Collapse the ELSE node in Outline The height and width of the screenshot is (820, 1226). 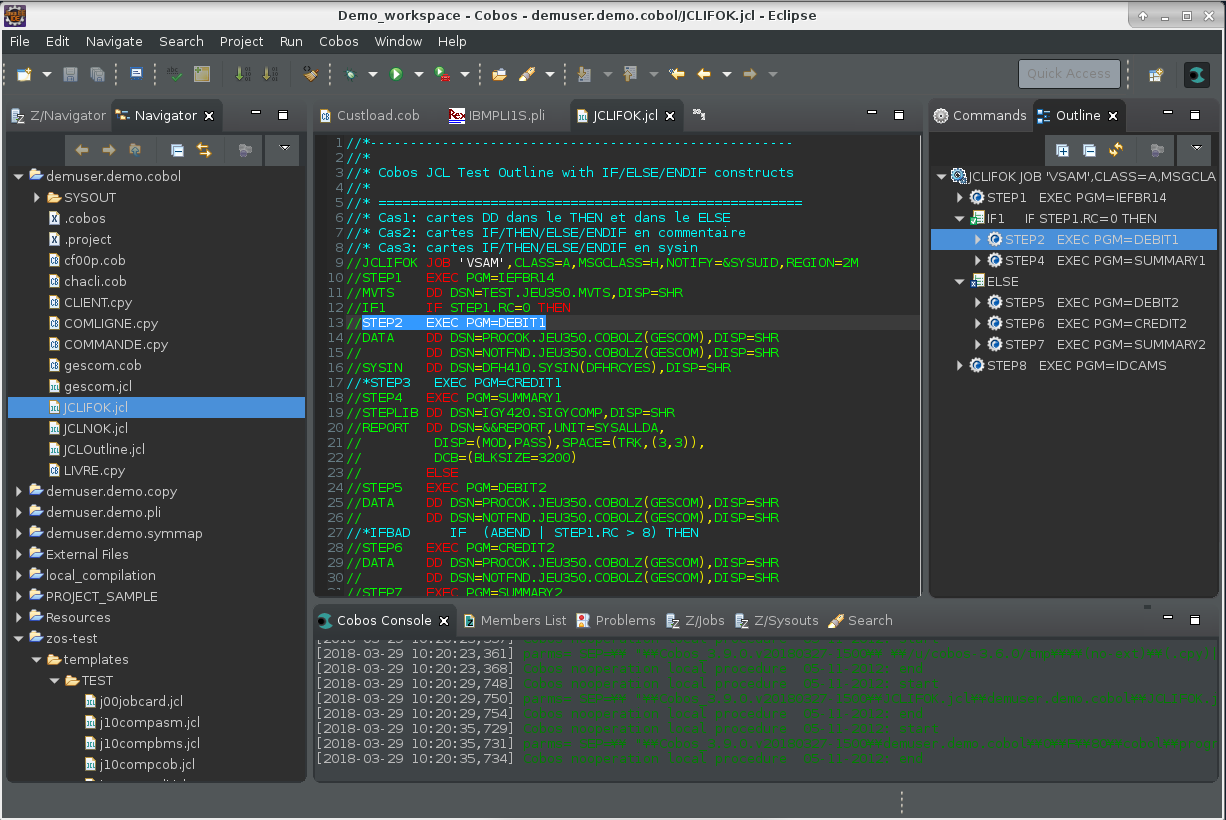(960, 281)
